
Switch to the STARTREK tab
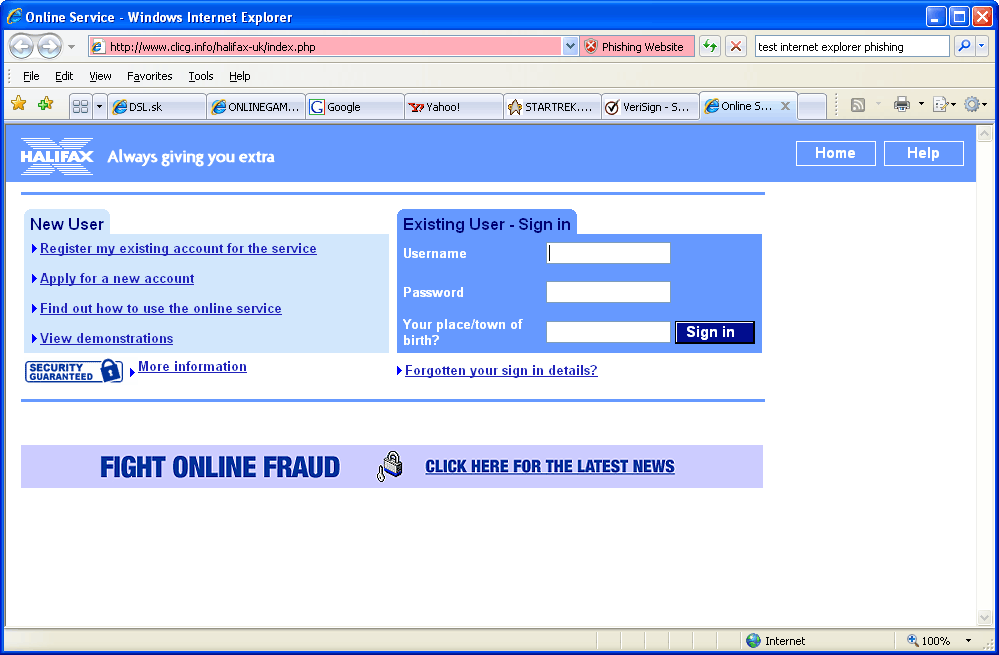click(x=552, y=106)
